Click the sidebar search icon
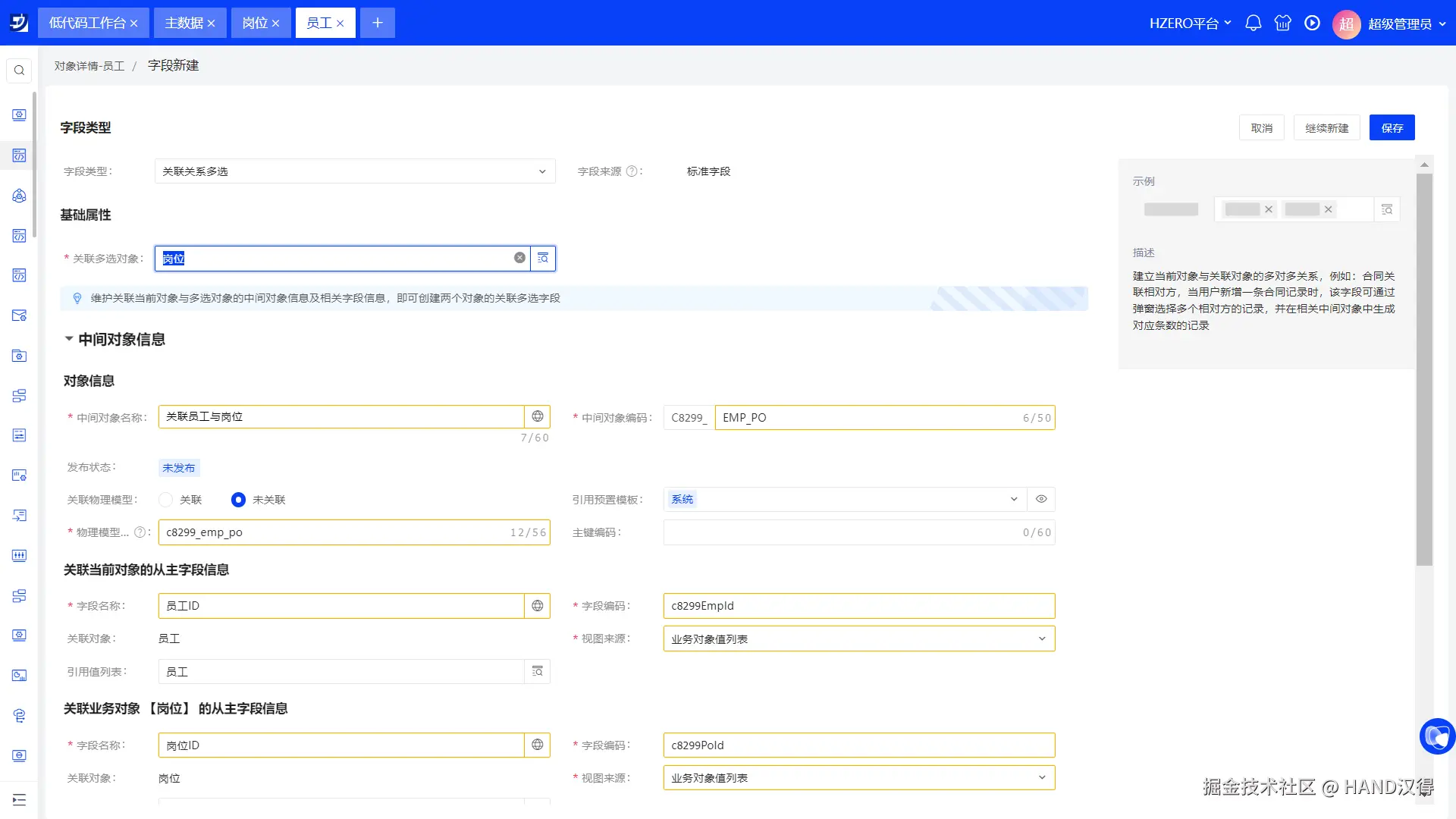This screenshot has width=1456, height=819. coord(20,71)
